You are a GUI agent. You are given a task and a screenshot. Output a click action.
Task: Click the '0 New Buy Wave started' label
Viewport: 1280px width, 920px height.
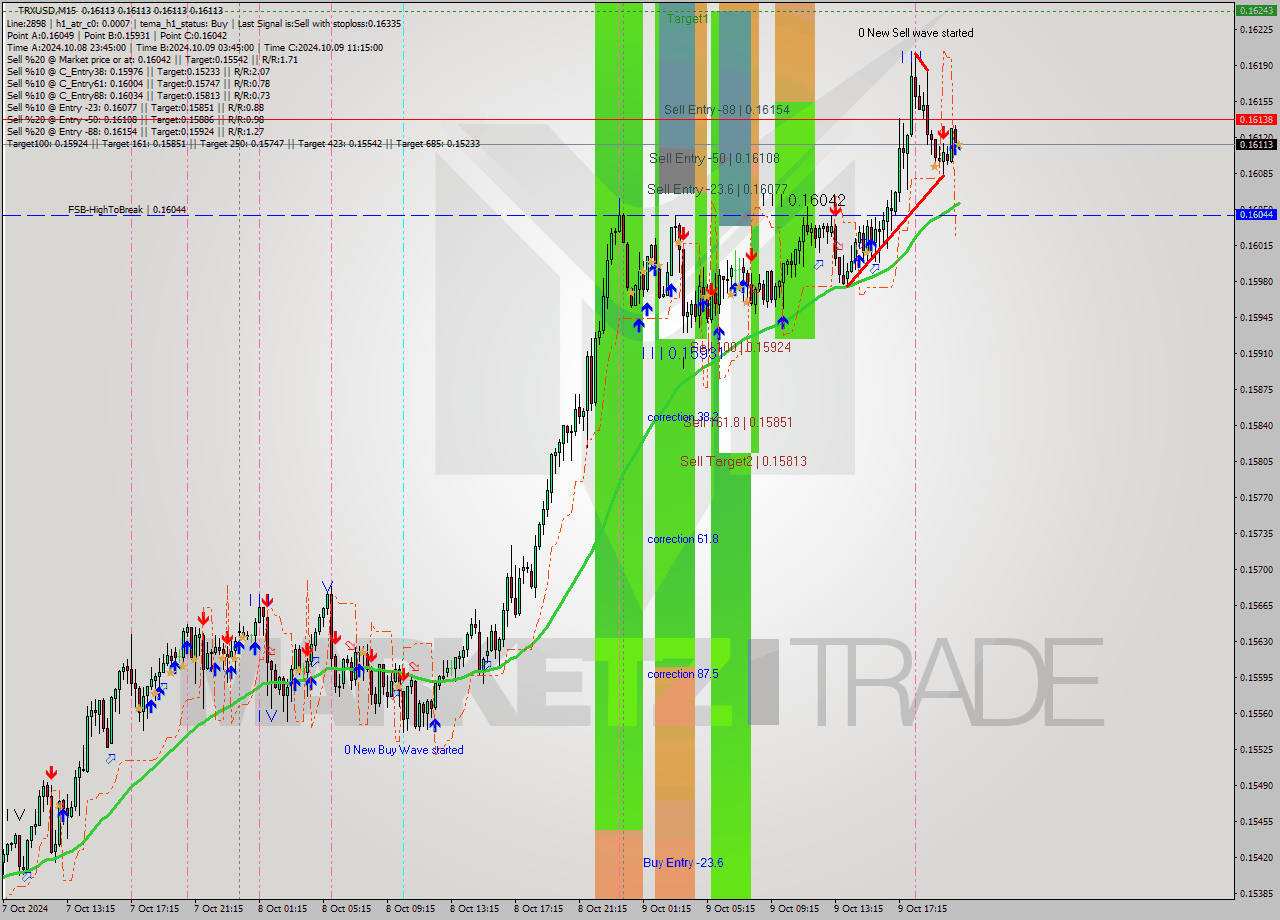click(404, 750)
